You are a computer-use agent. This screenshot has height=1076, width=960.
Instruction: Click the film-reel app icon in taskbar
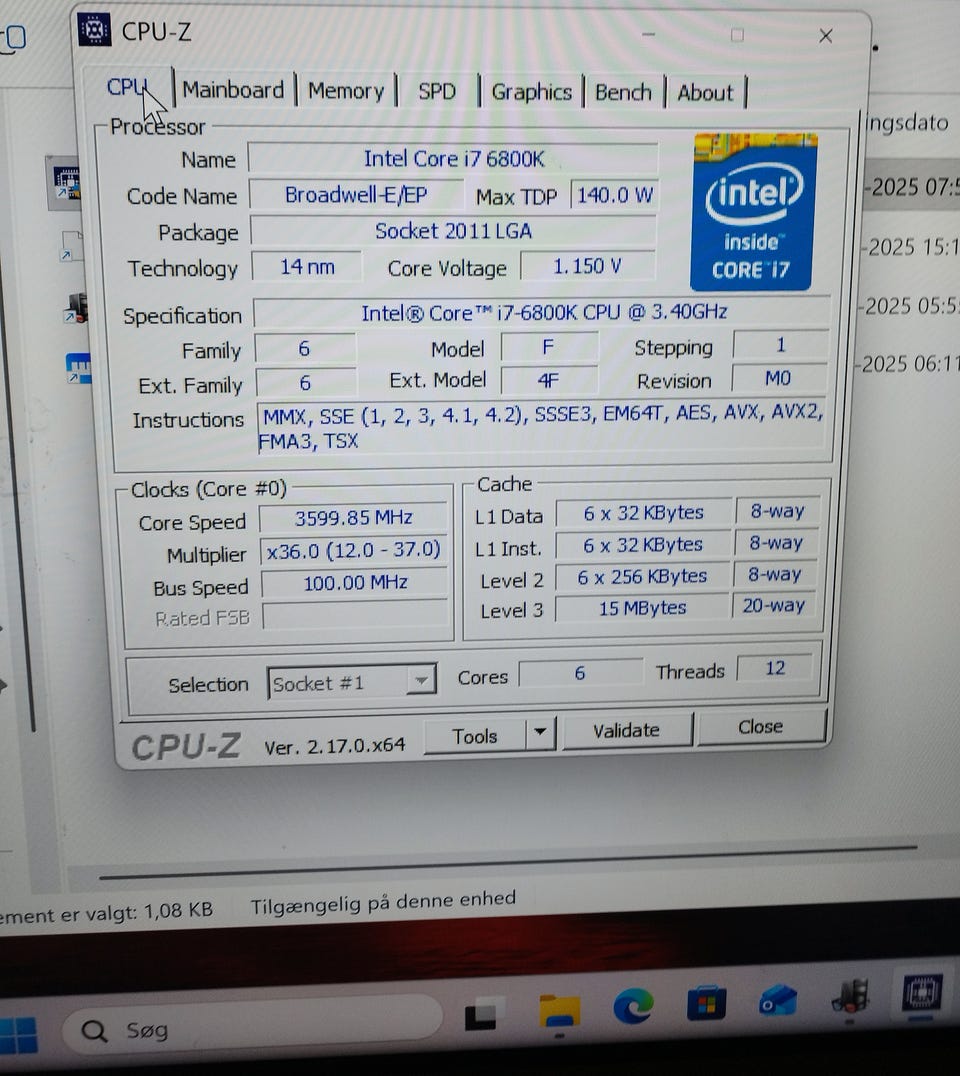851,996
